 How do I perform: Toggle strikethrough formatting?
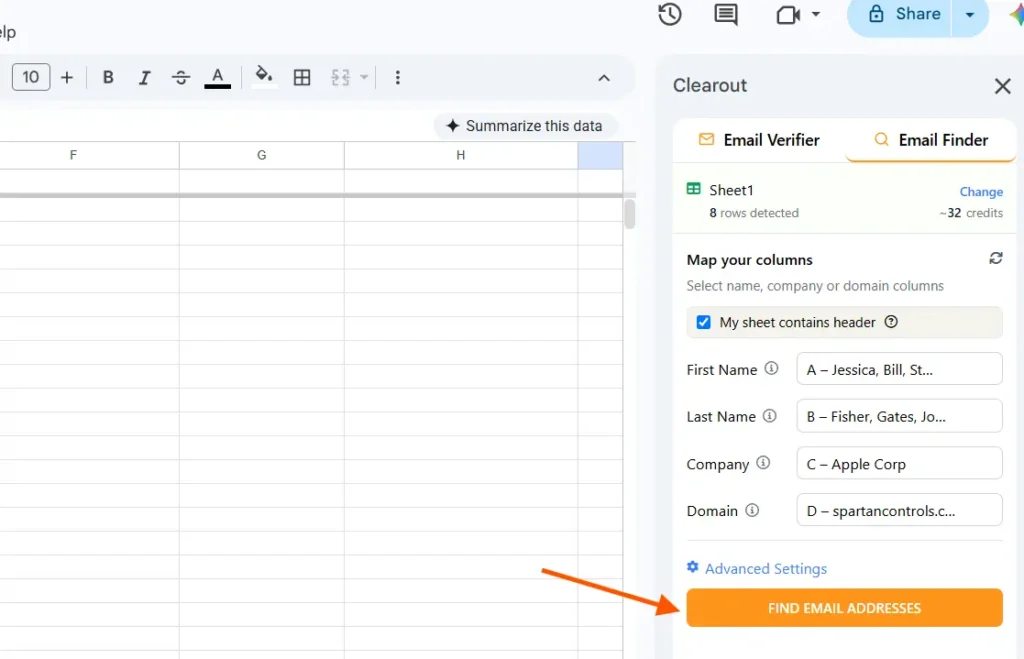point(181,78)
